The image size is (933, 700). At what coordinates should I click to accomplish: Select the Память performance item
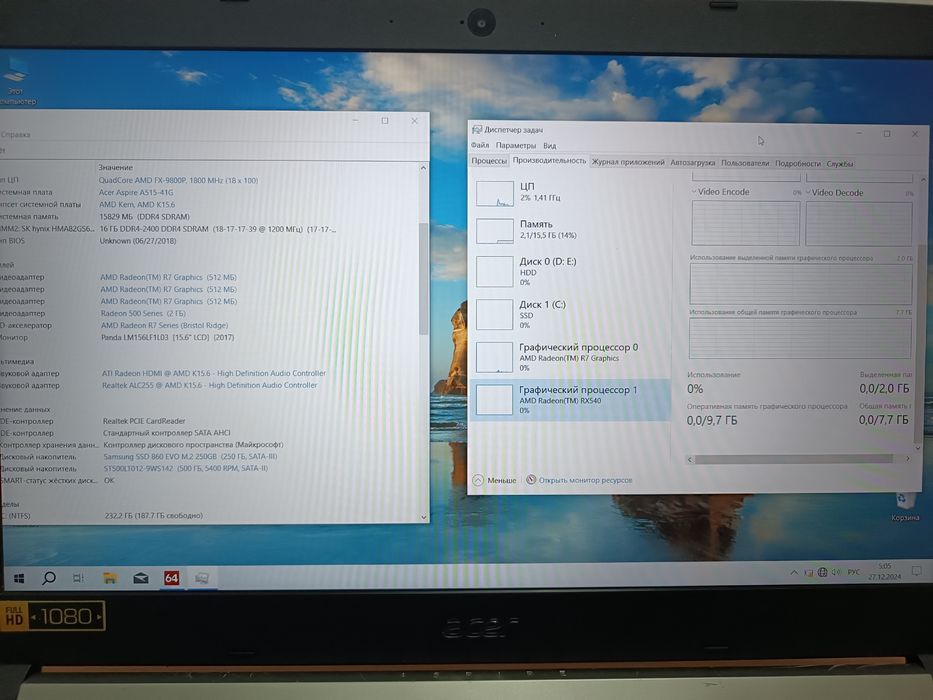[570, 230]
